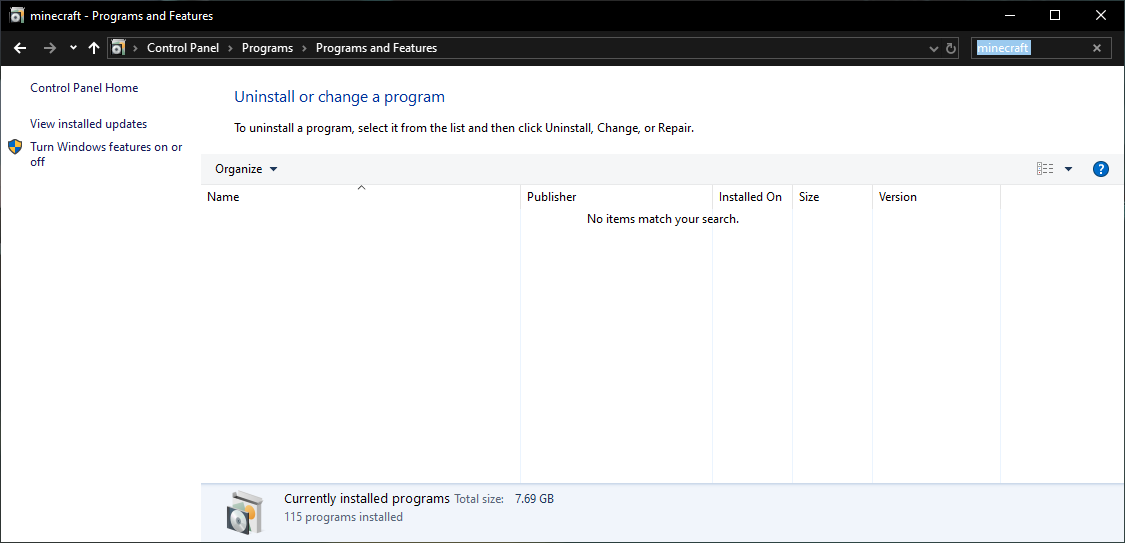Click the '7.69 GB' total size value
This screenshot has width=1125, height=543.
click(x=535, y=499)
